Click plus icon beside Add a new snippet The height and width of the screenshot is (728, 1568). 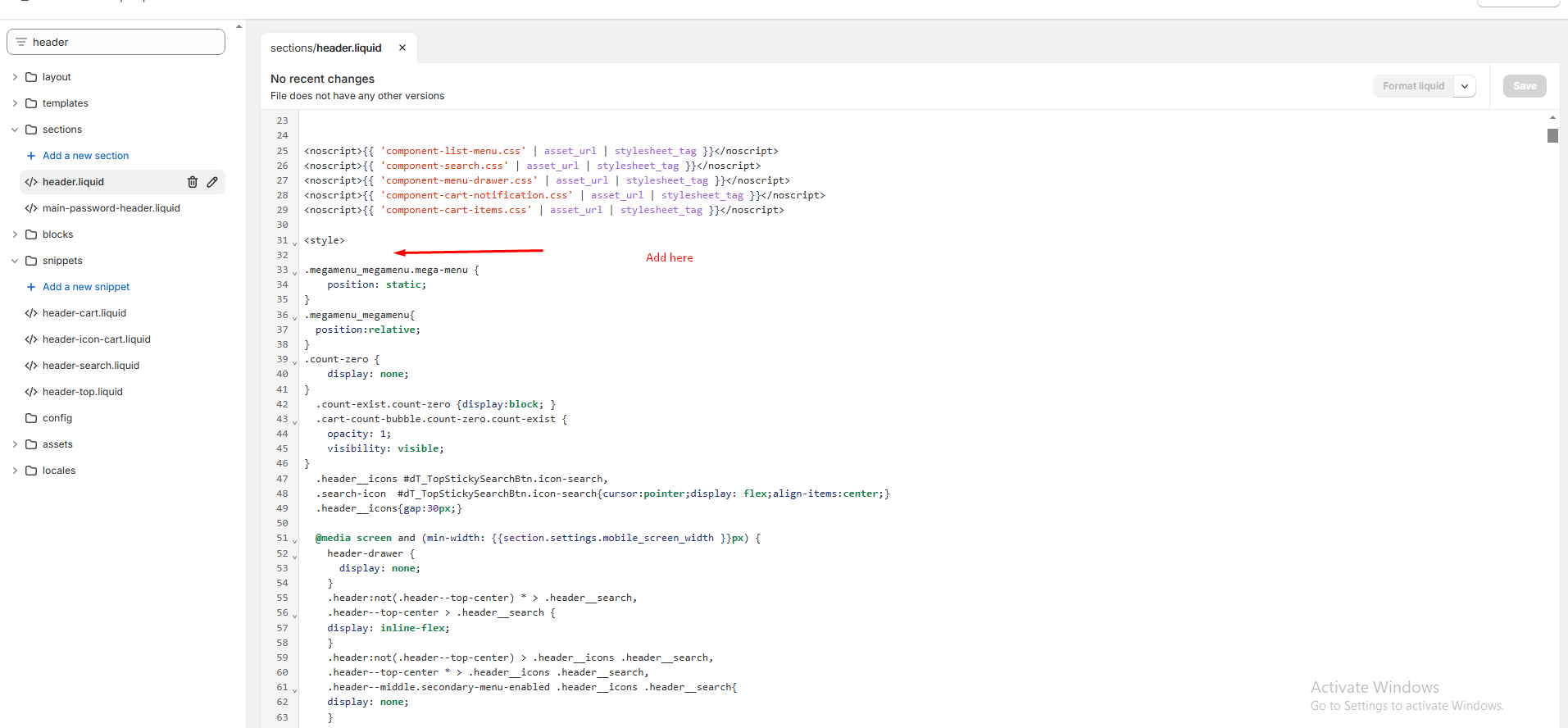31,287
